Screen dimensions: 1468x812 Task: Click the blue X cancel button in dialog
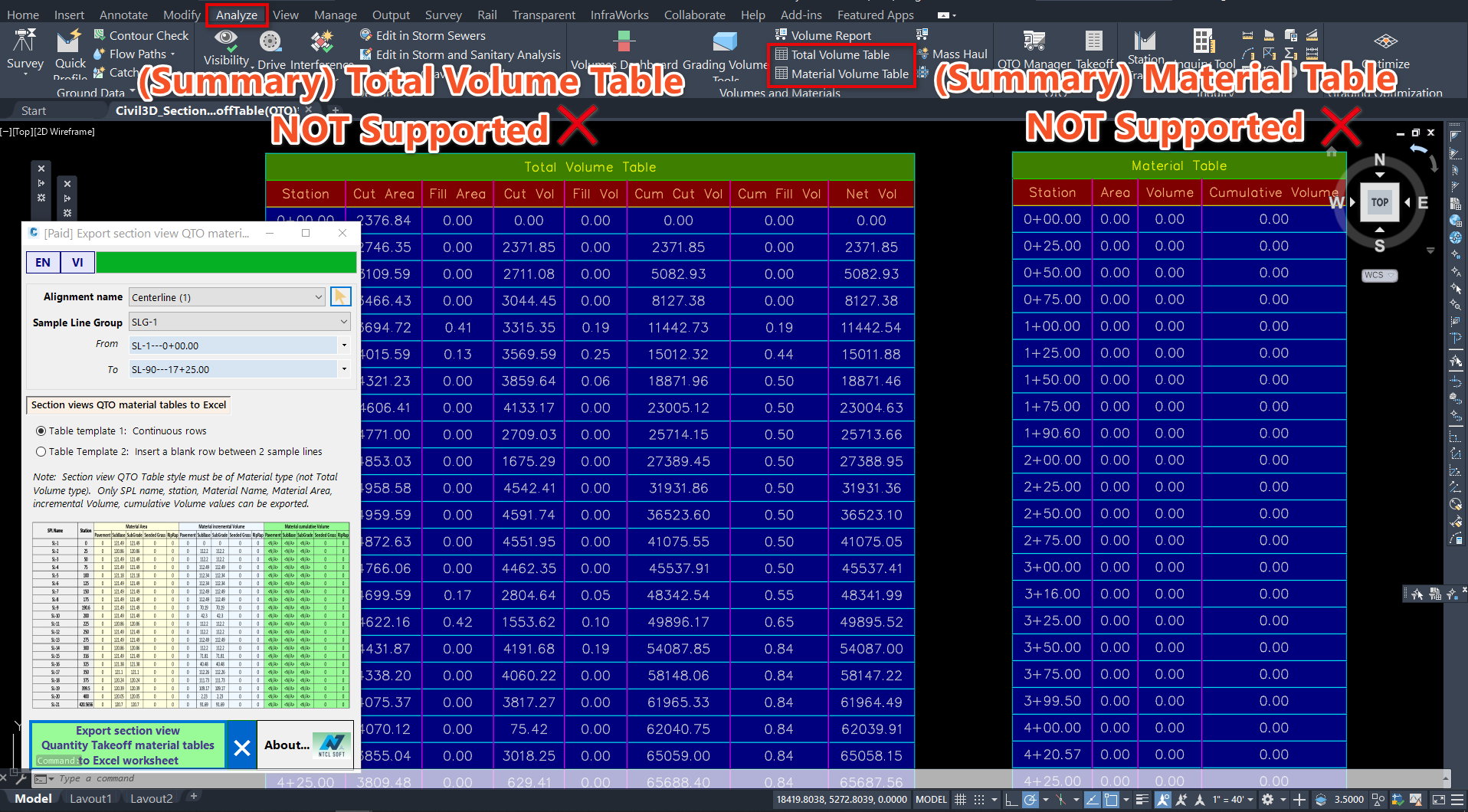pyautogui.click(x=241, y=746)
